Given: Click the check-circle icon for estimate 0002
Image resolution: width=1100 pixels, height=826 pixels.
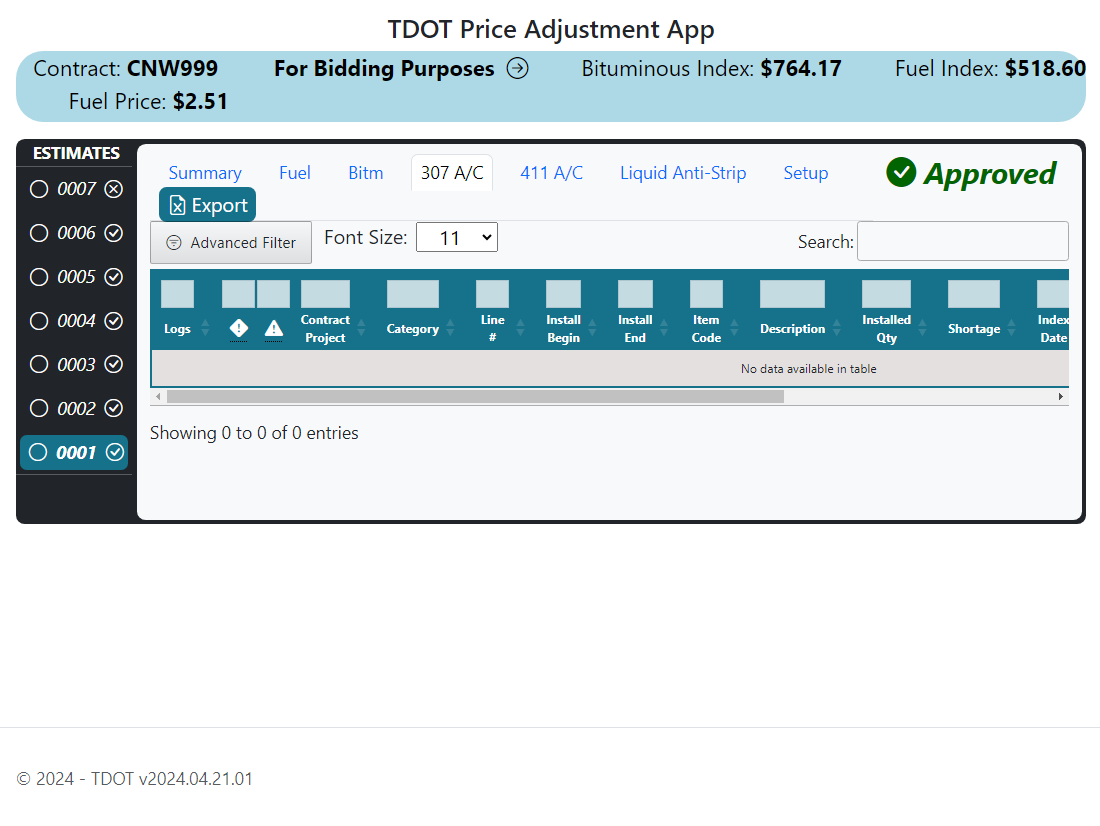Looking at the screenshot, I should (114, 408).
